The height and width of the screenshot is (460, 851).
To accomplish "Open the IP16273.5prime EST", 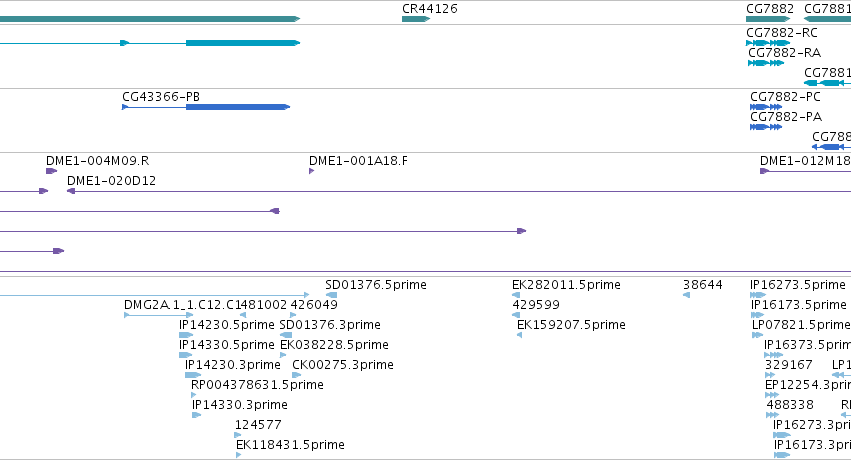I will click(x=758, y=295).
